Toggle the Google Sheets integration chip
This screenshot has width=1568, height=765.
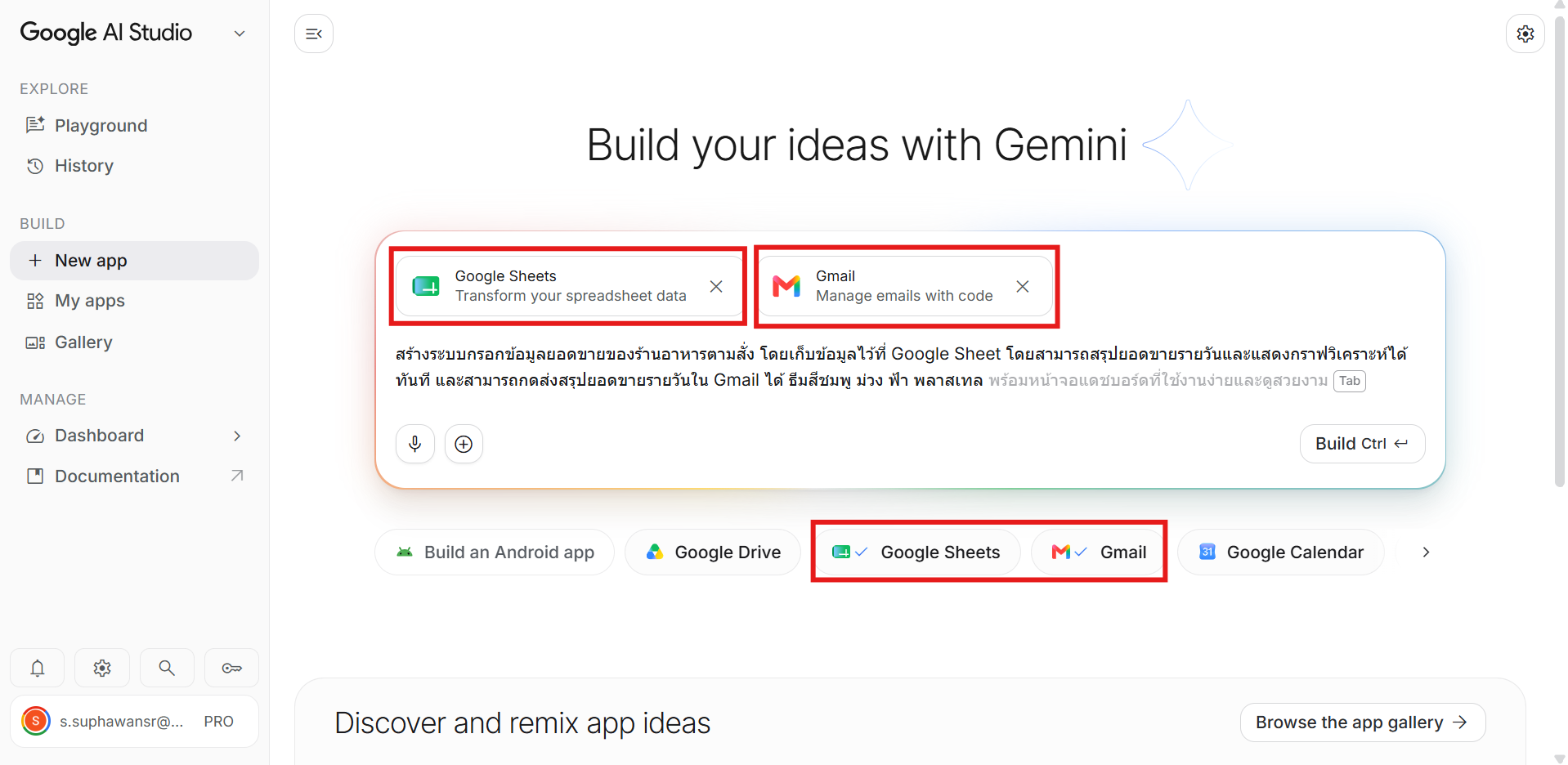tap(917, 552)
